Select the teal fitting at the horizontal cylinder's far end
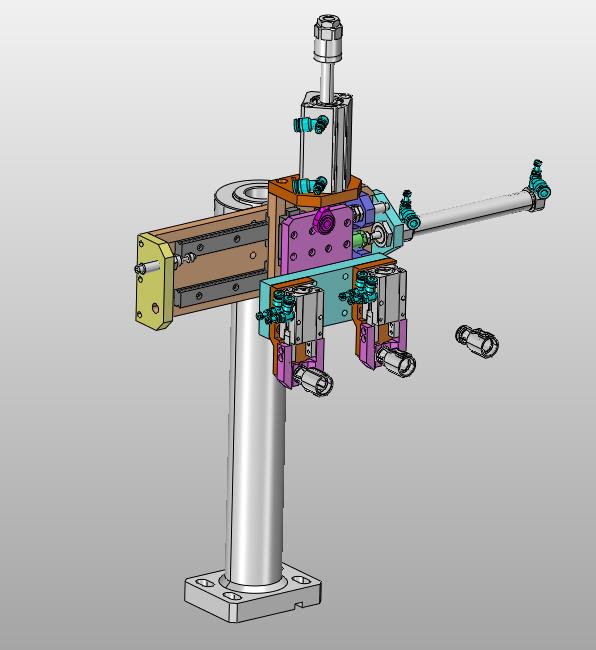The width and height of the screenshot is (596, 650). coord(540,179)
